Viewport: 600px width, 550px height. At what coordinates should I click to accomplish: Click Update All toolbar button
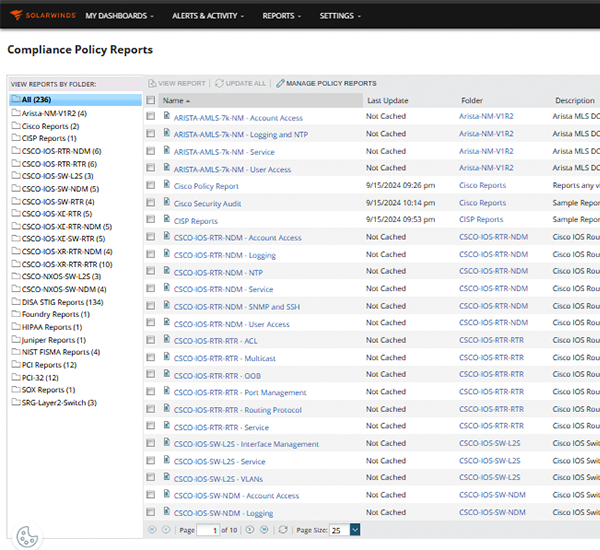240,83
